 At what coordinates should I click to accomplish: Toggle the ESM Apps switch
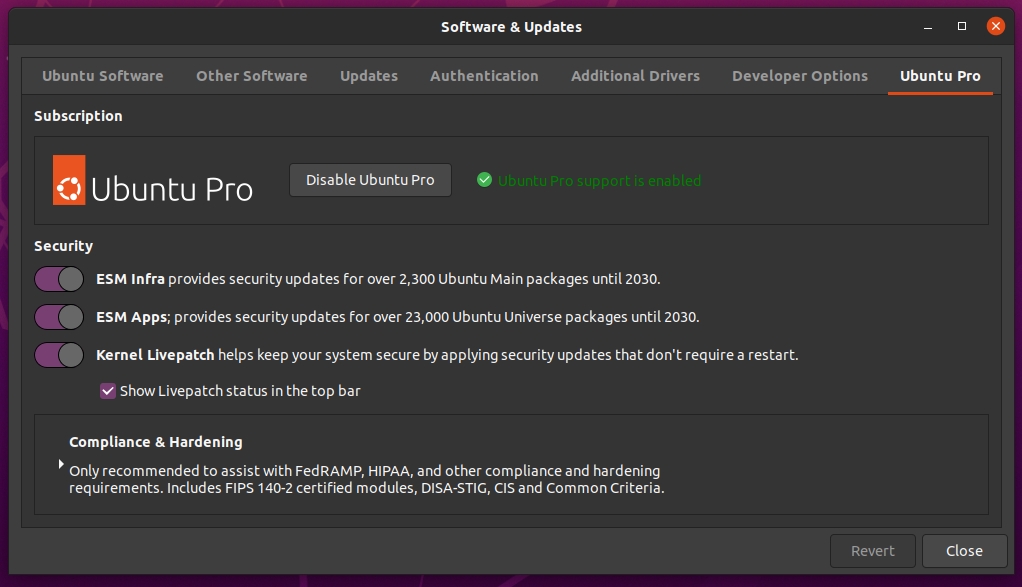59,317
